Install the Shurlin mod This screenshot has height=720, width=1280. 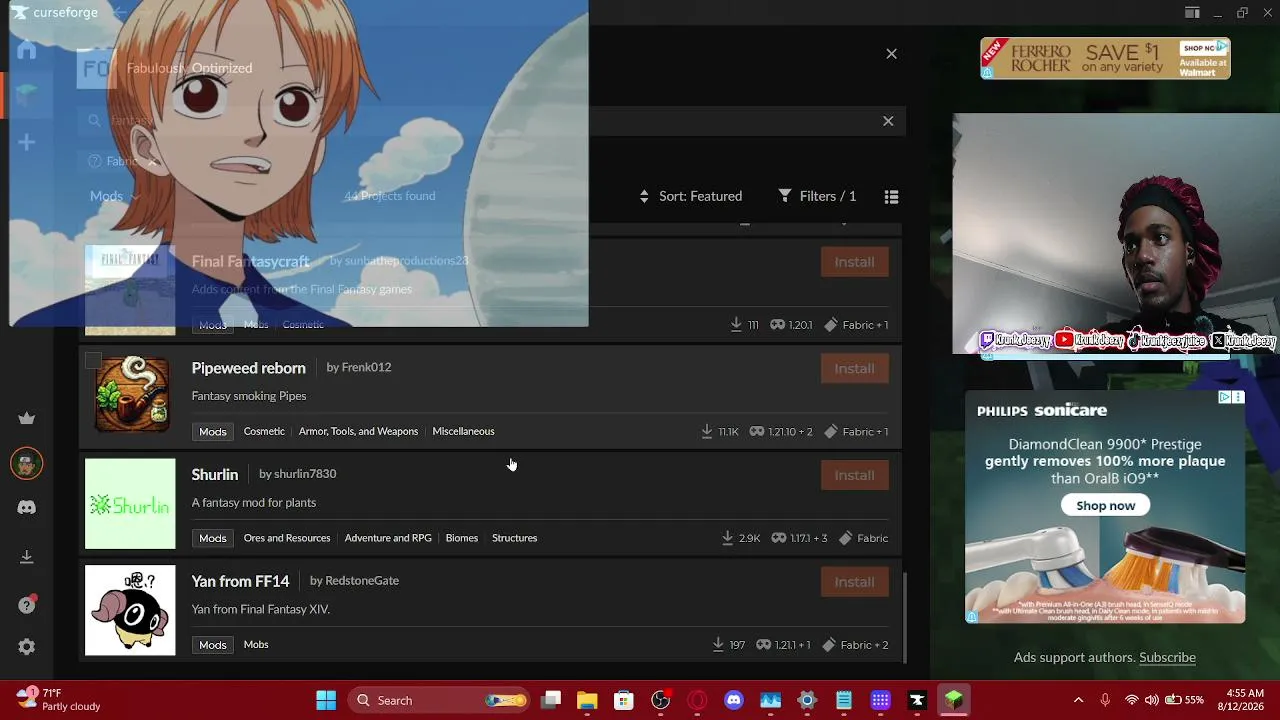pyautogui.click(x=854, y=475)
